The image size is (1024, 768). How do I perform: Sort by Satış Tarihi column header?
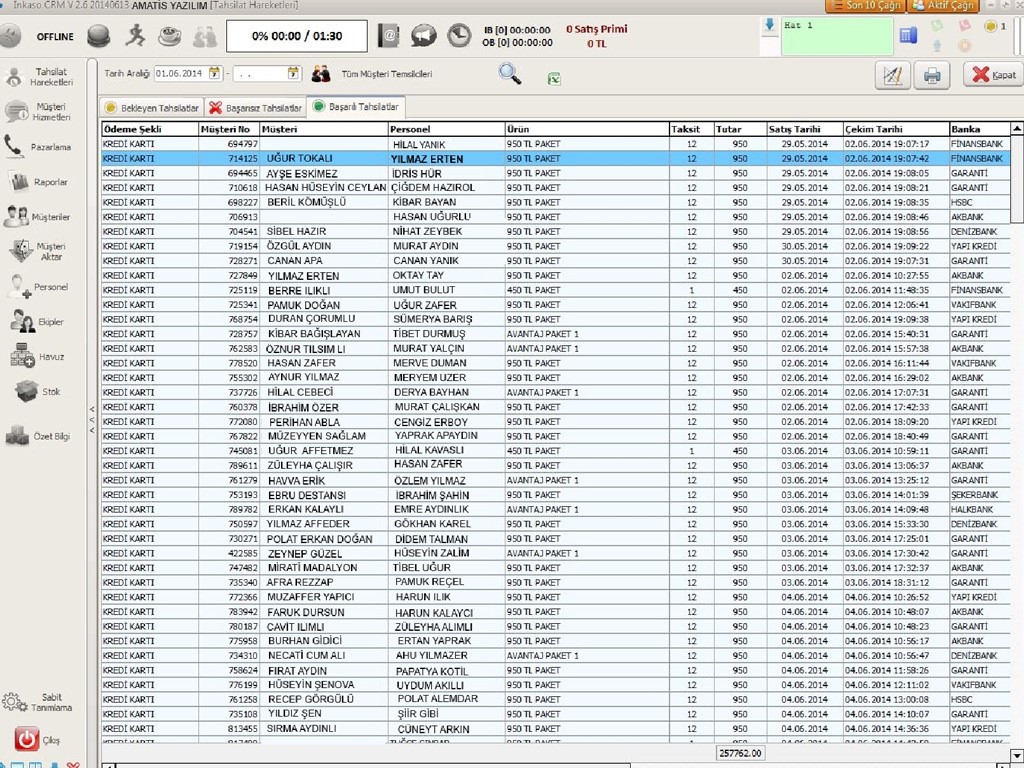(x=804, y=129)
